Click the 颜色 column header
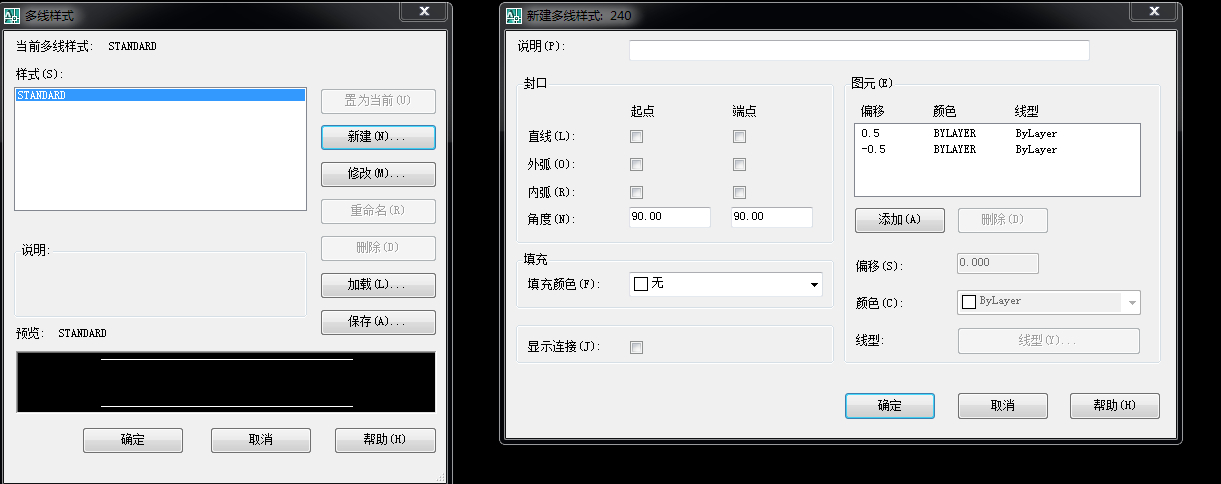The width and height of the screenshot is (1221, 484). click(x=945, y=110)
